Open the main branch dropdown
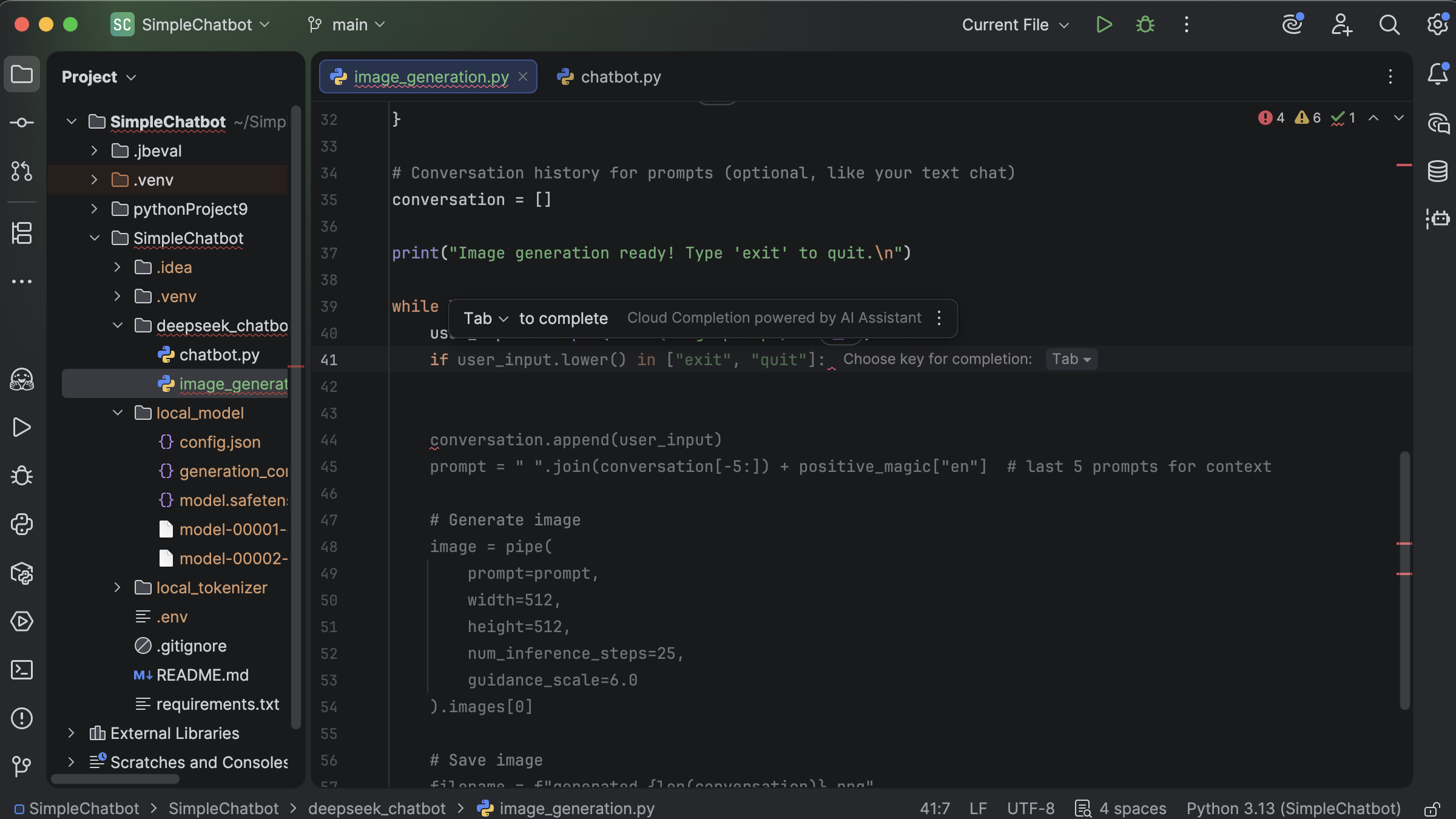Image resolution: width=1456 pixels, height=819 pixels. pos(346,24)
